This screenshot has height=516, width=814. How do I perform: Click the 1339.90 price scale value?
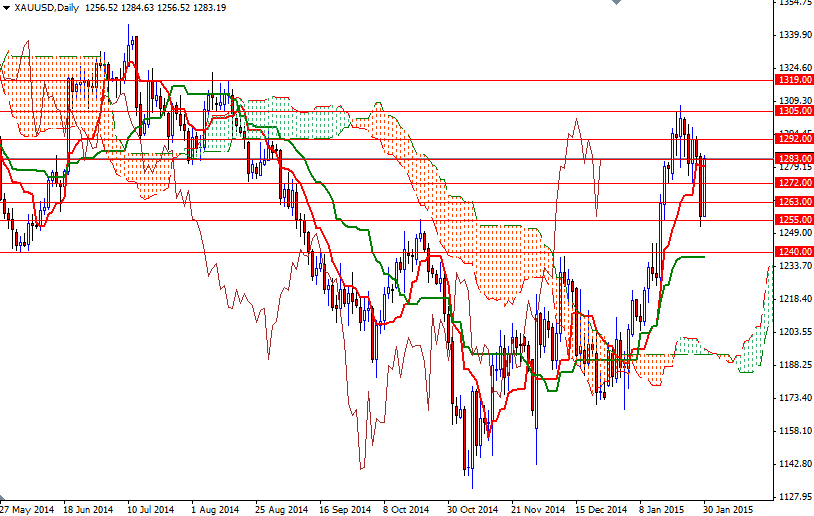795,35
